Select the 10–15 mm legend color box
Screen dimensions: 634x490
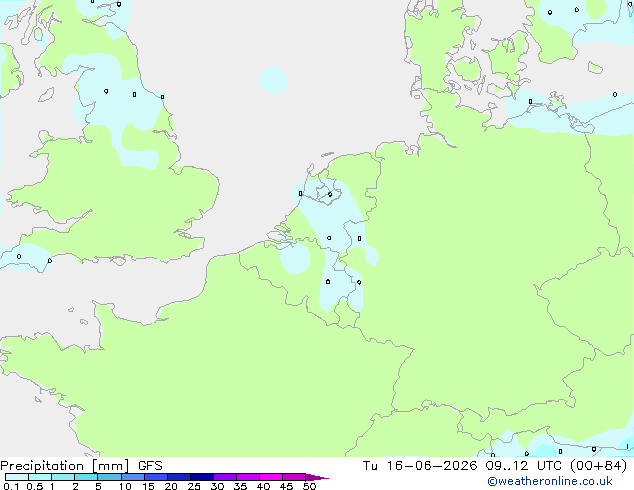133,477
